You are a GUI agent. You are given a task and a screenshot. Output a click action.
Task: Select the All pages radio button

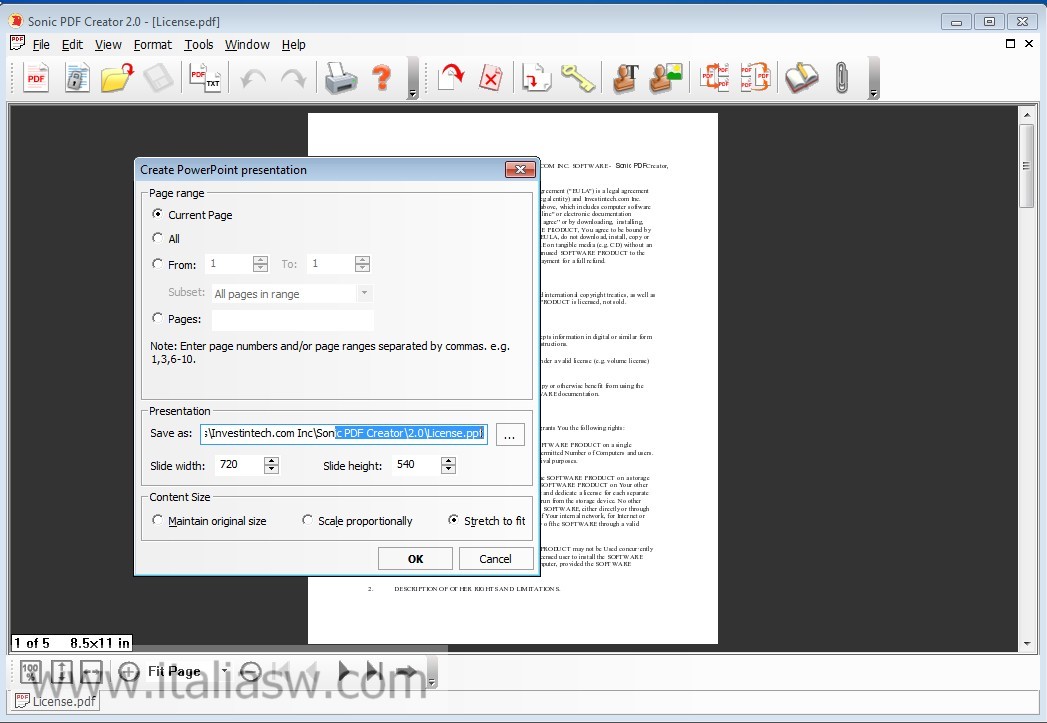tap(158, 238)
